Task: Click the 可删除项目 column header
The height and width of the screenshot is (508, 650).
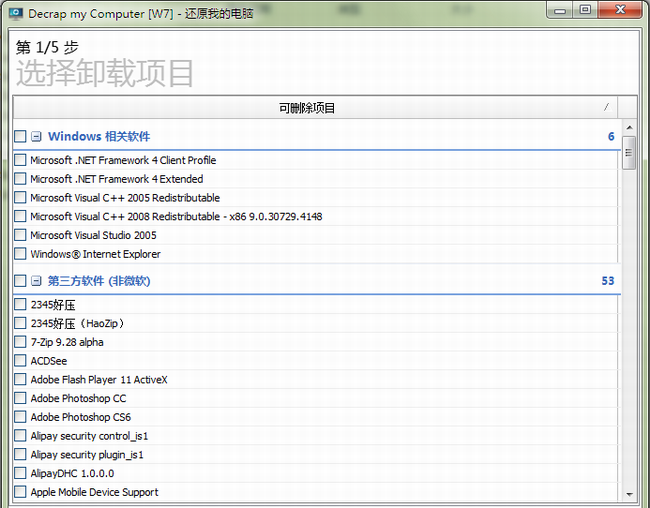Action: pos(308,107)
